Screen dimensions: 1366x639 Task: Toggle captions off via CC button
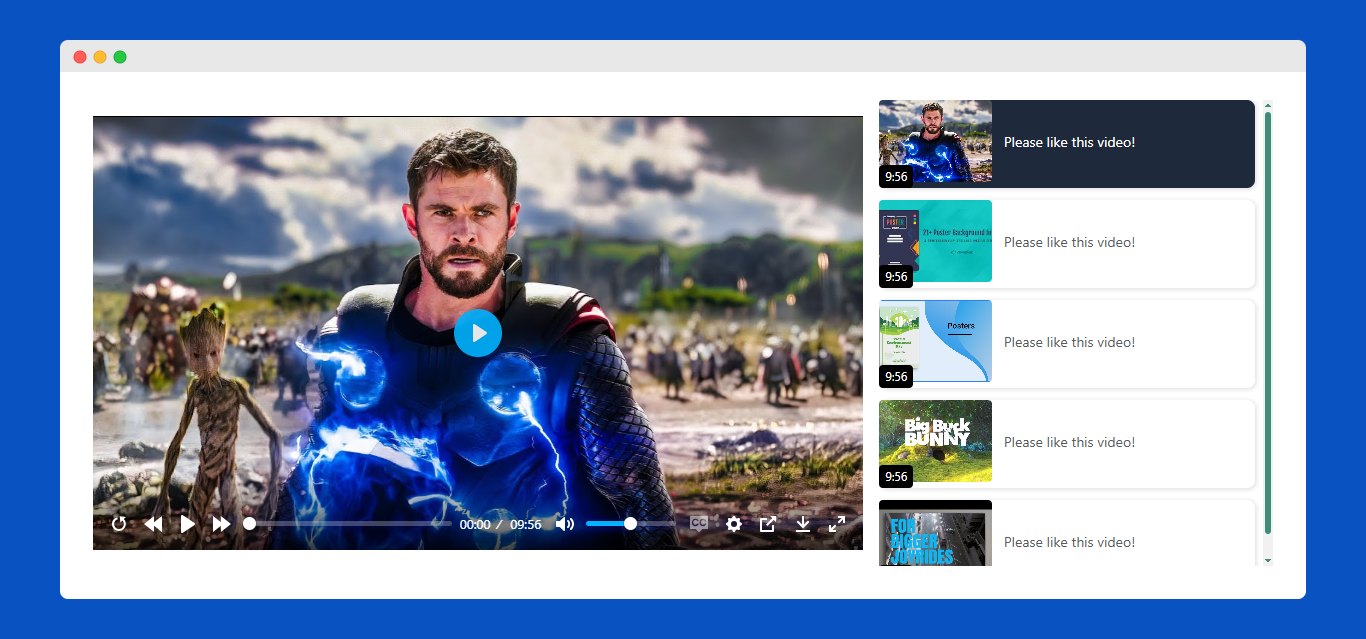pos(699,523)
